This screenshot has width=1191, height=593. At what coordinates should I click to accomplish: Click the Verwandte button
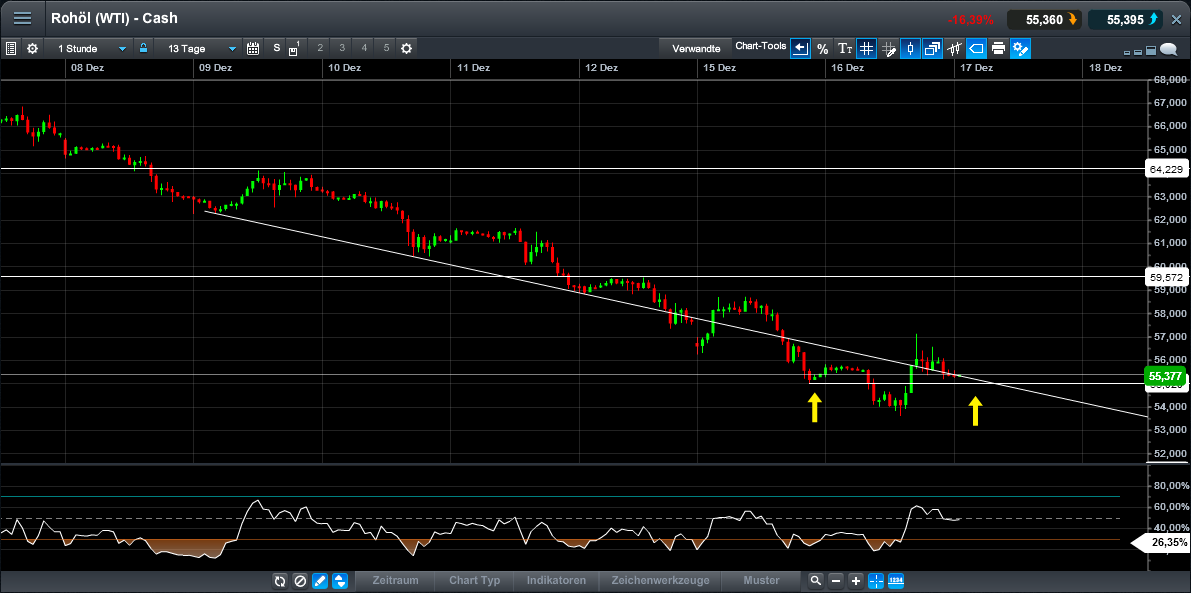point(697,48)
